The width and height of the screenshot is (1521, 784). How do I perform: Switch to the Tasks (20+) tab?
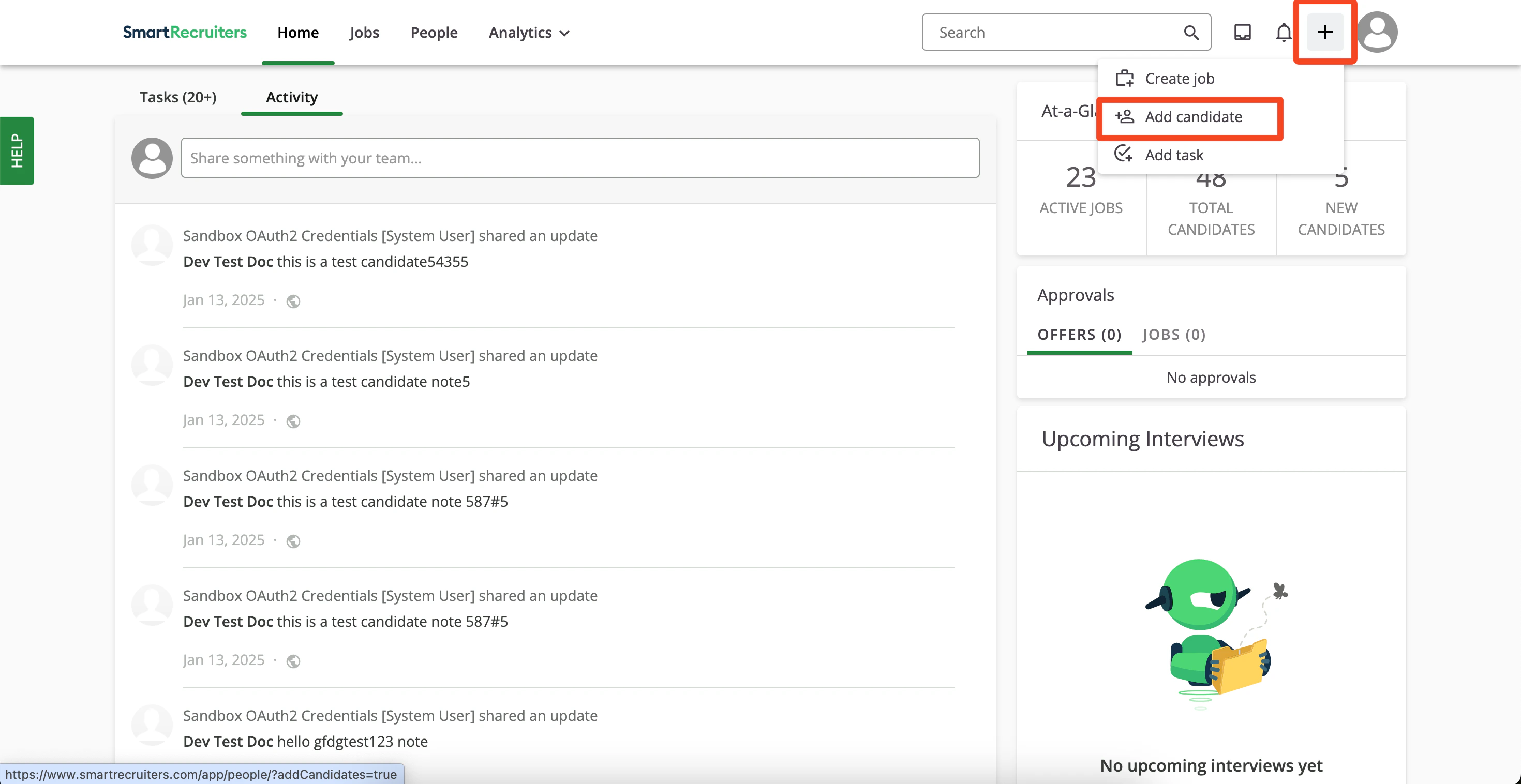[178, 97]
